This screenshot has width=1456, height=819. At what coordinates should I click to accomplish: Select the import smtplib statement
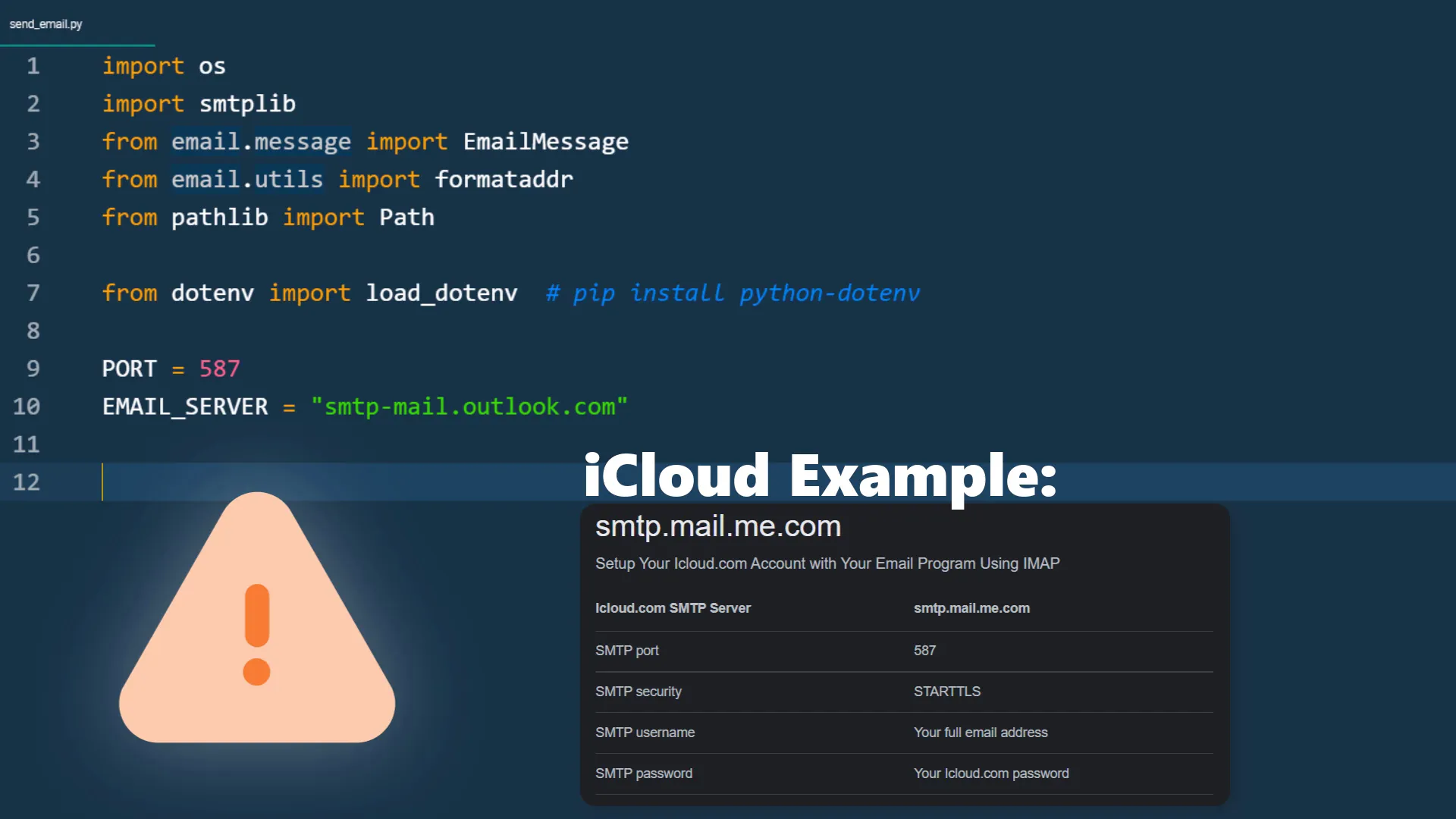coord(199,104)
